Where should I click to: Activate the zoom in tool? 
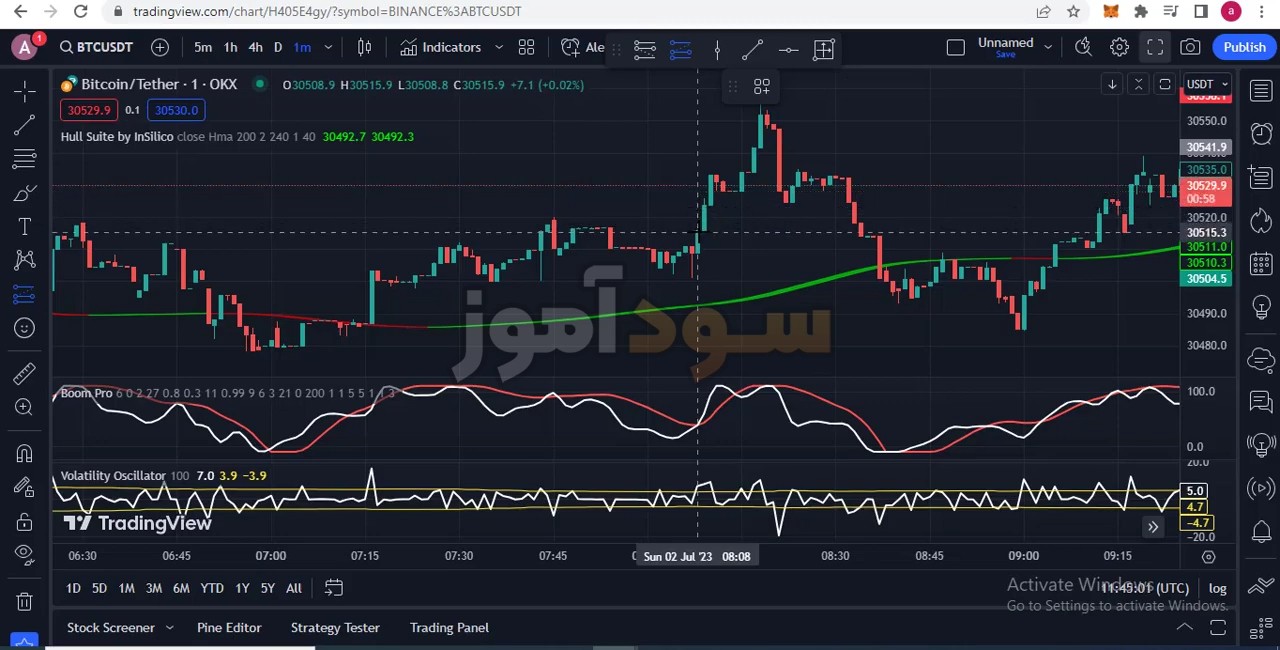pos(25,407)
